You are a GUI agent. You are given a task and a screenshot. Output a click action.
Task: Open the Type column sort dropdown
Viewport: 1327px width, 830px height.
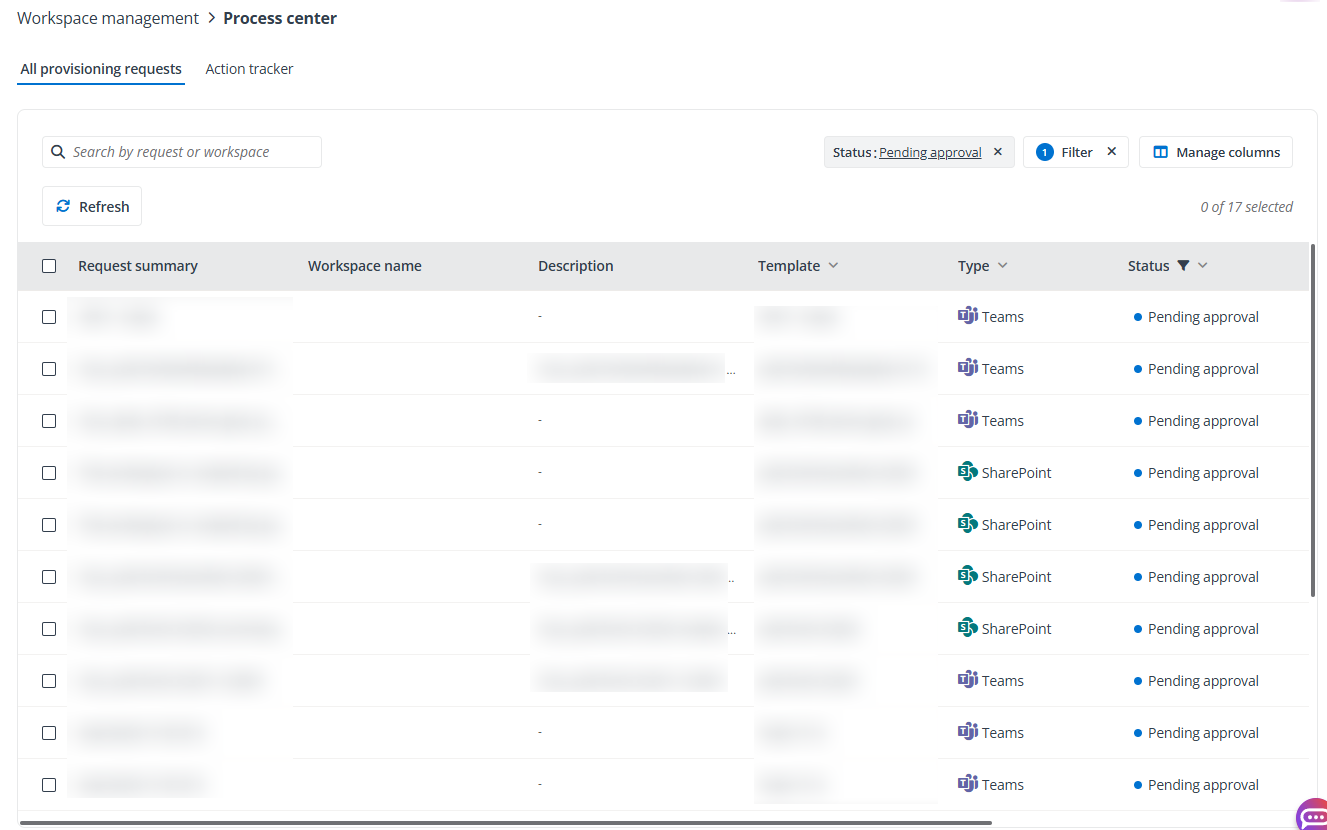click(x=1004, y=265)
